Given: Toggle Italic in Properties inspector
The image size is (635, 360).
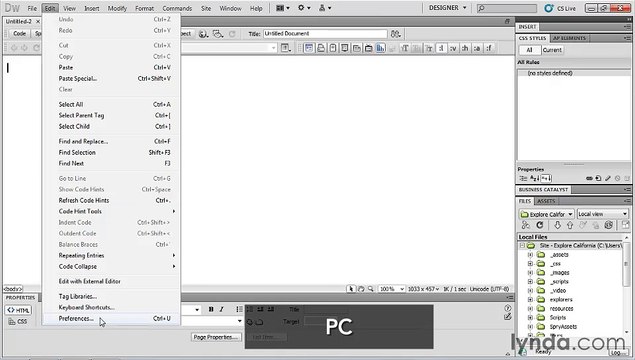Looking at the screenshot, I should pyautogui.click(x=222, y=309).
